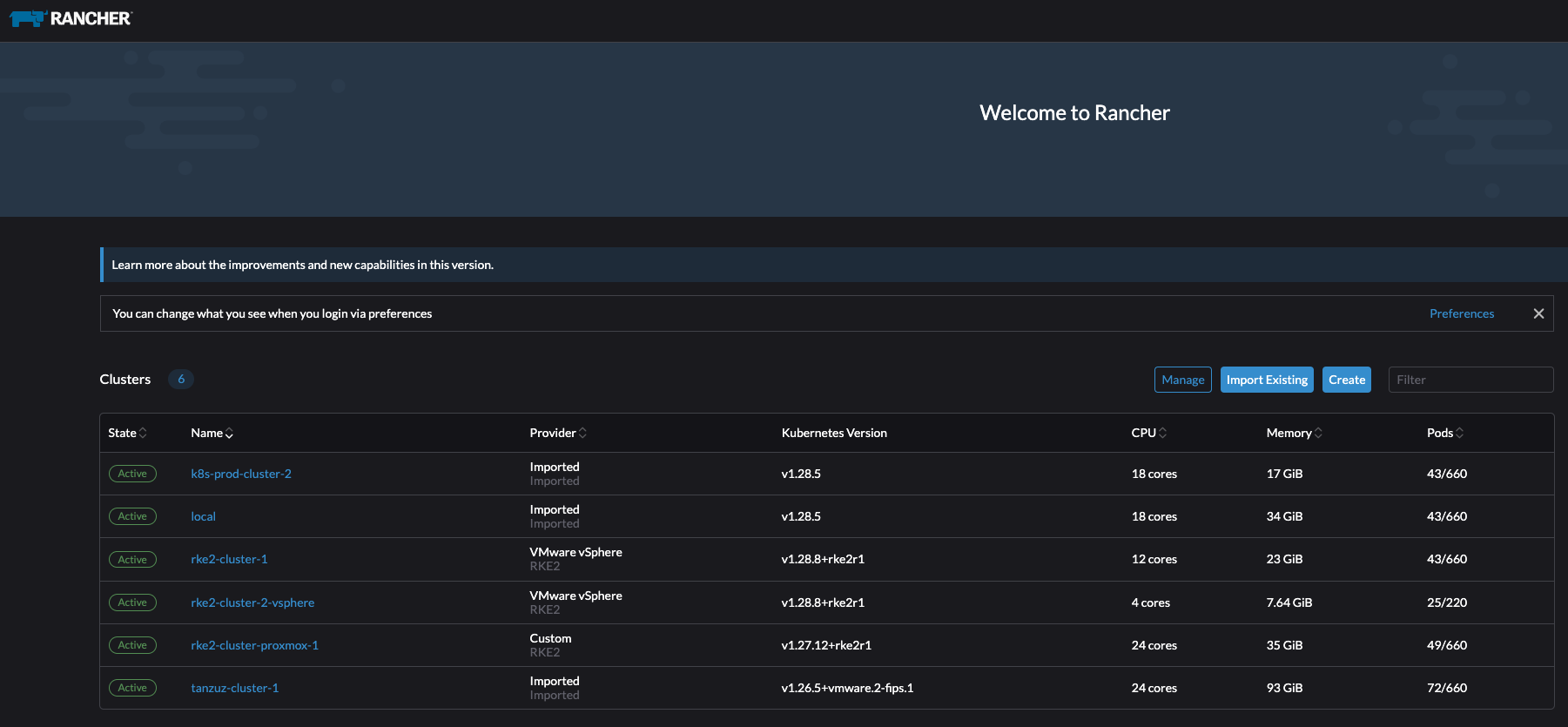1568x727 pixels.
Task: Click 12 cores CPU value
Action: [1154, 559]
